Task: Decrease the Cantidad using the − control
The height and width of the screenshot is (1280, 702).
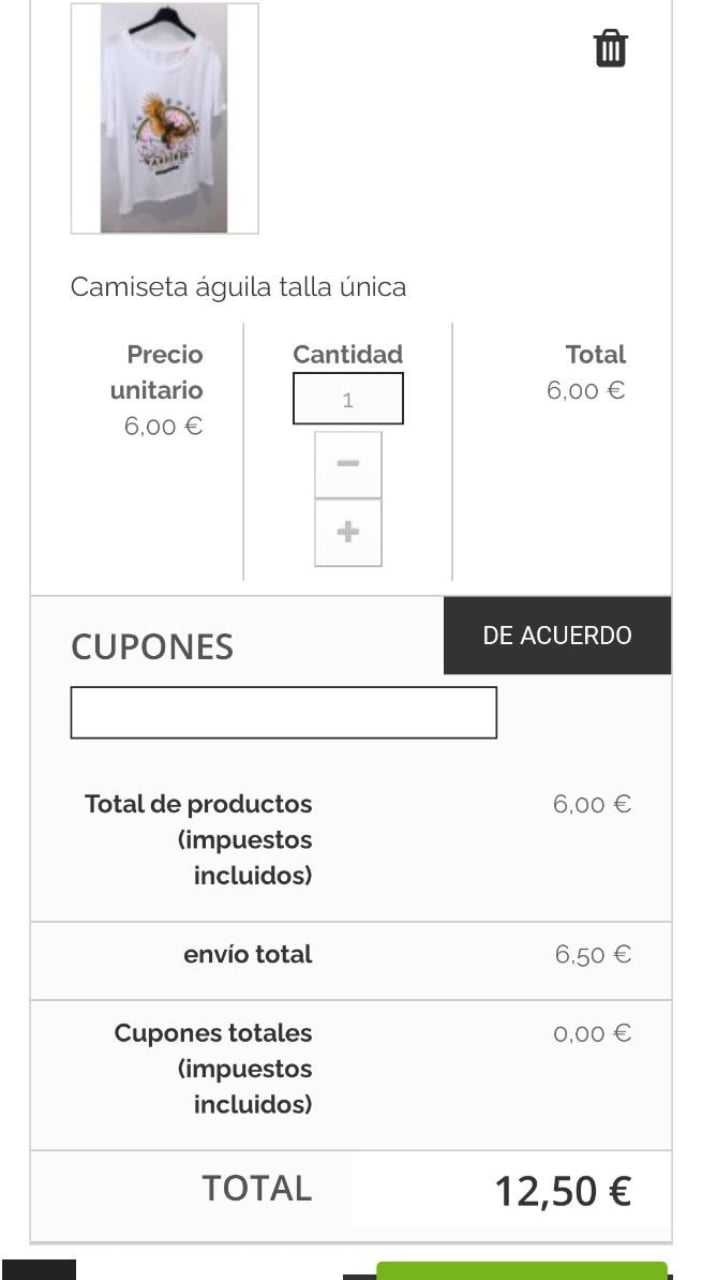Action: (x=348, y=463)
